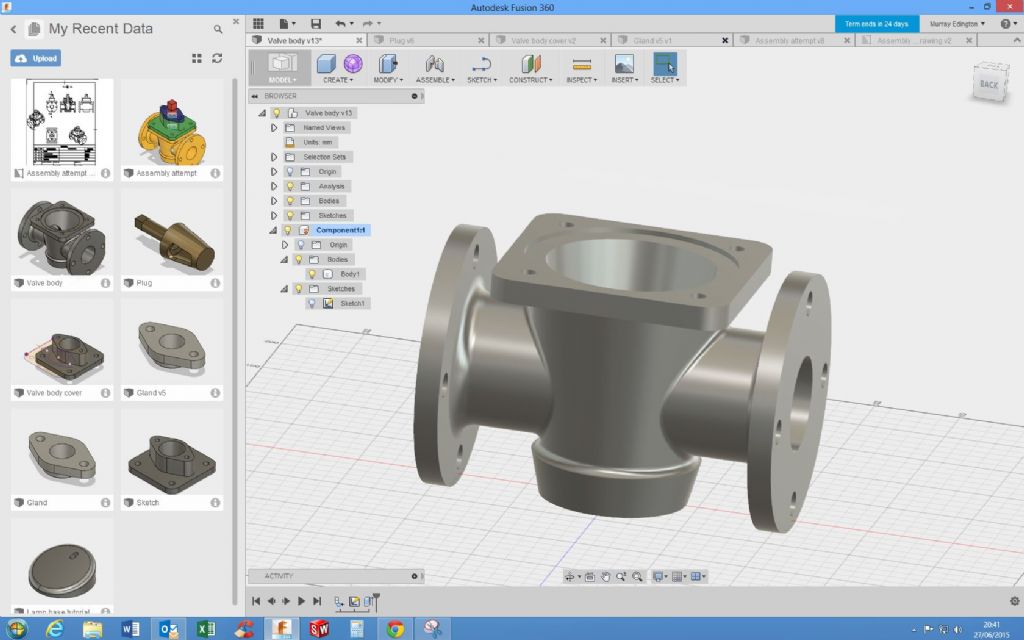1024x640 pixels.
Task: Launch SolidWorks from the taskbar
Action: [319, 628]
